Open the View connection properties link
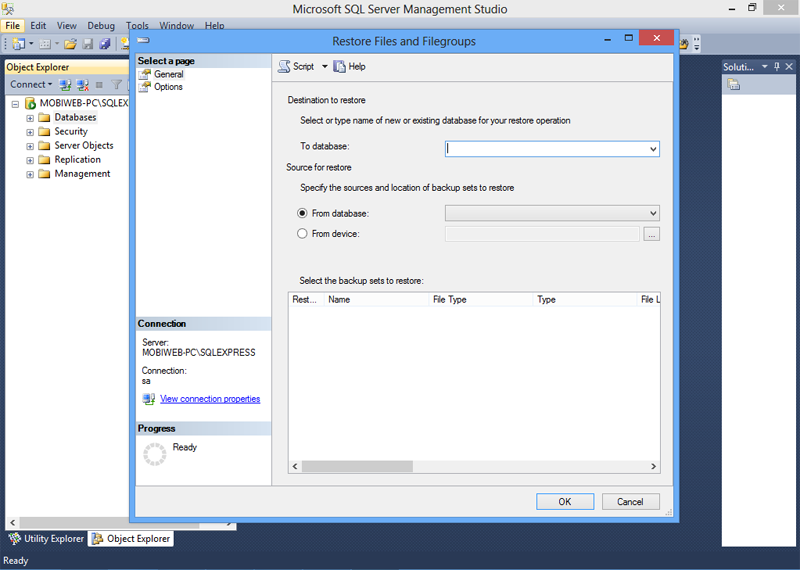This screenshot has height=570, width=800. (x=210, y=399)
